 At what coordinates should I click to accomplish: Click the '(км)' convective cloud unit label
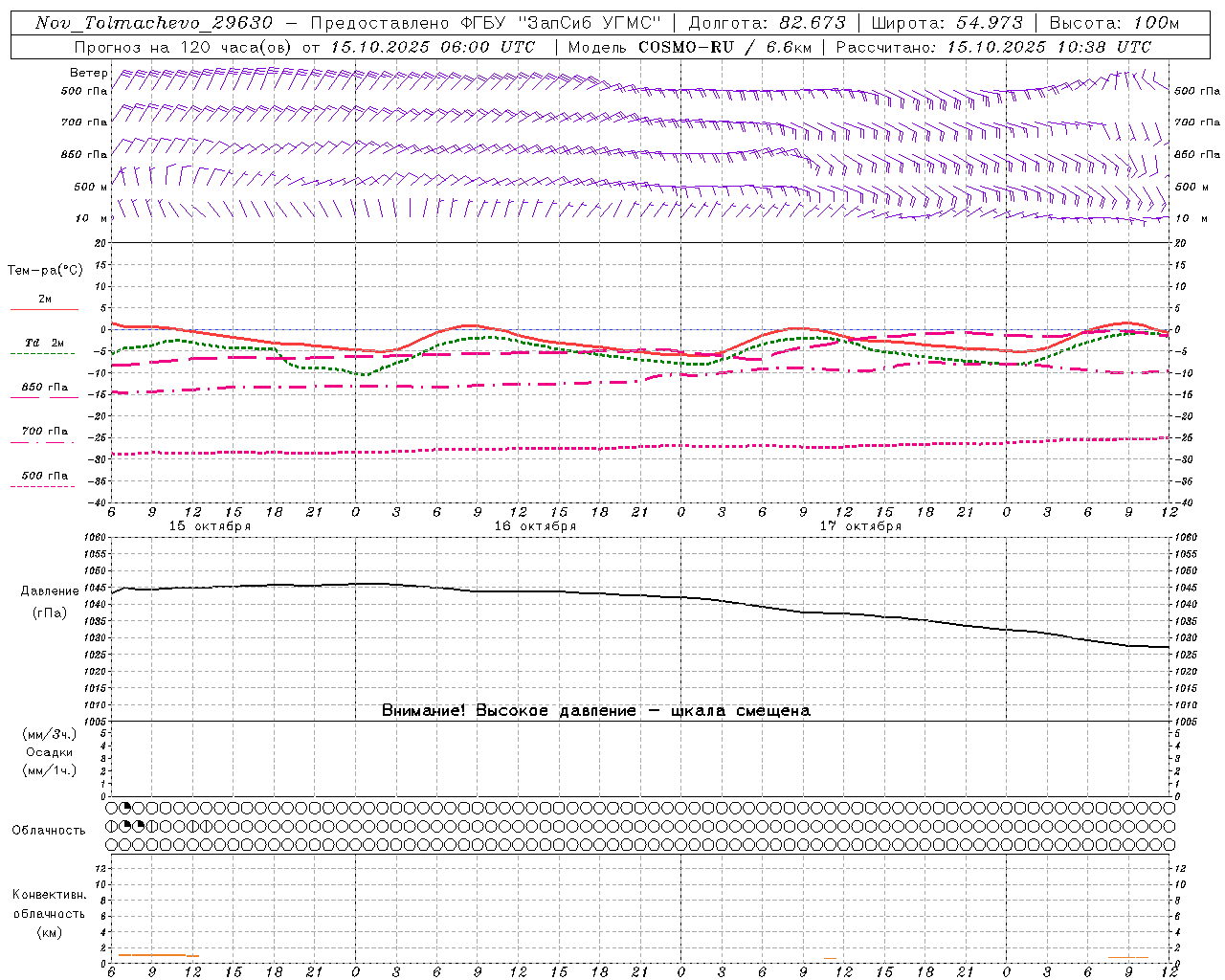(x=49, y=931)
